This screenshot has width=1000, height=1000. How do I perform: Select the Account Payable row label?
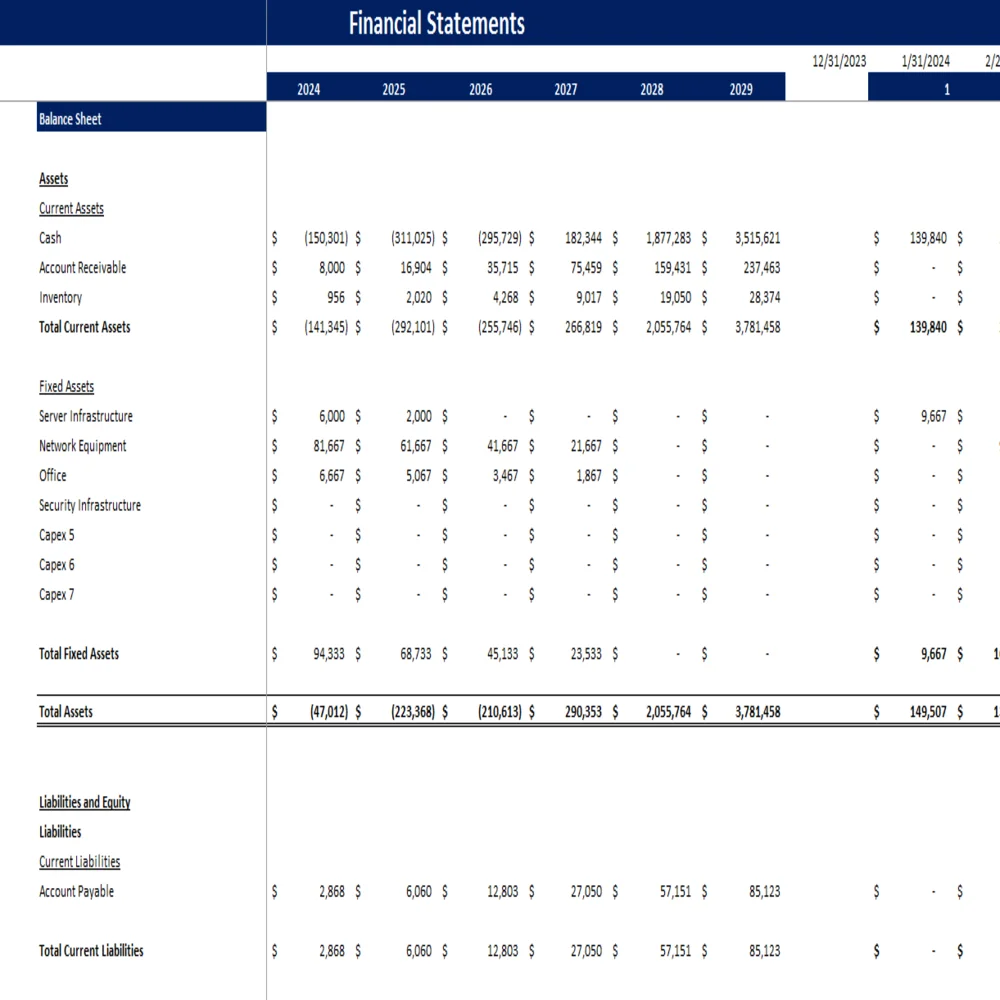pyautogui.click(x=75, y=891)
